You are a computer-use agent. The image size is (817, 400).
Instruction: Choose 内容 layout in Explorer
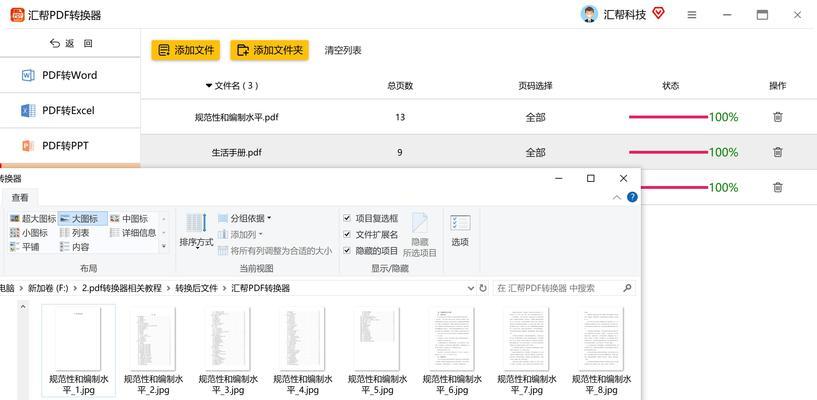(x=75, y=247)
